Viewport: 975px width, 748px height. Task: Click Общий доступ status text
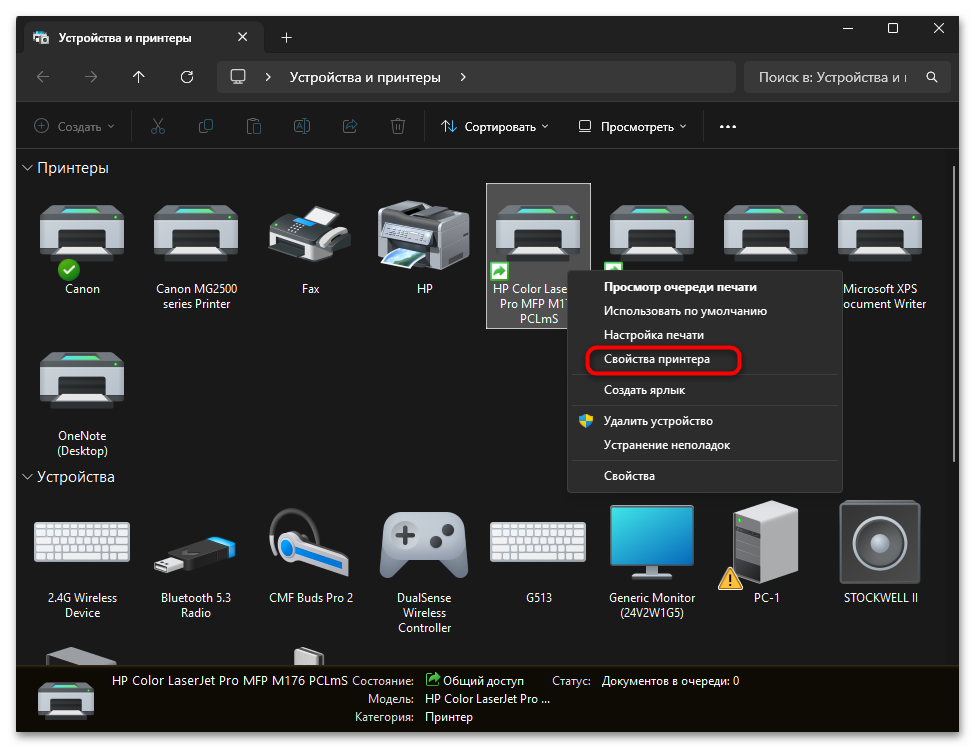point(483,681)
